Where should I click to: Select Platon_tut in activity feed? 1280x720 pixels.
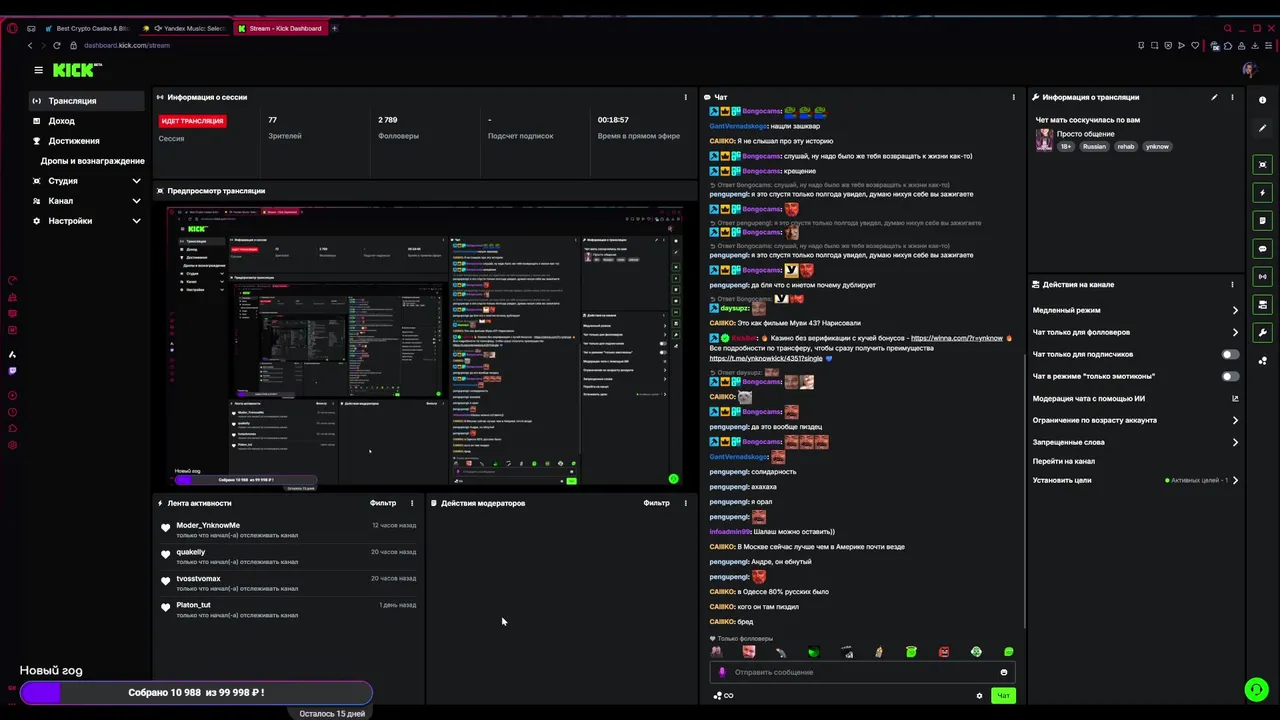193,605
